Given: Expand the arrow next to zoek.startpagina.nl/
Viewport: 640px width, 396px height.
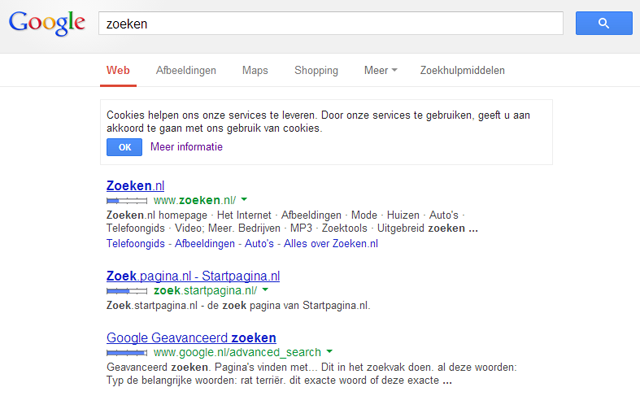Looking at the screenshot, I should [x=265, y=290].
